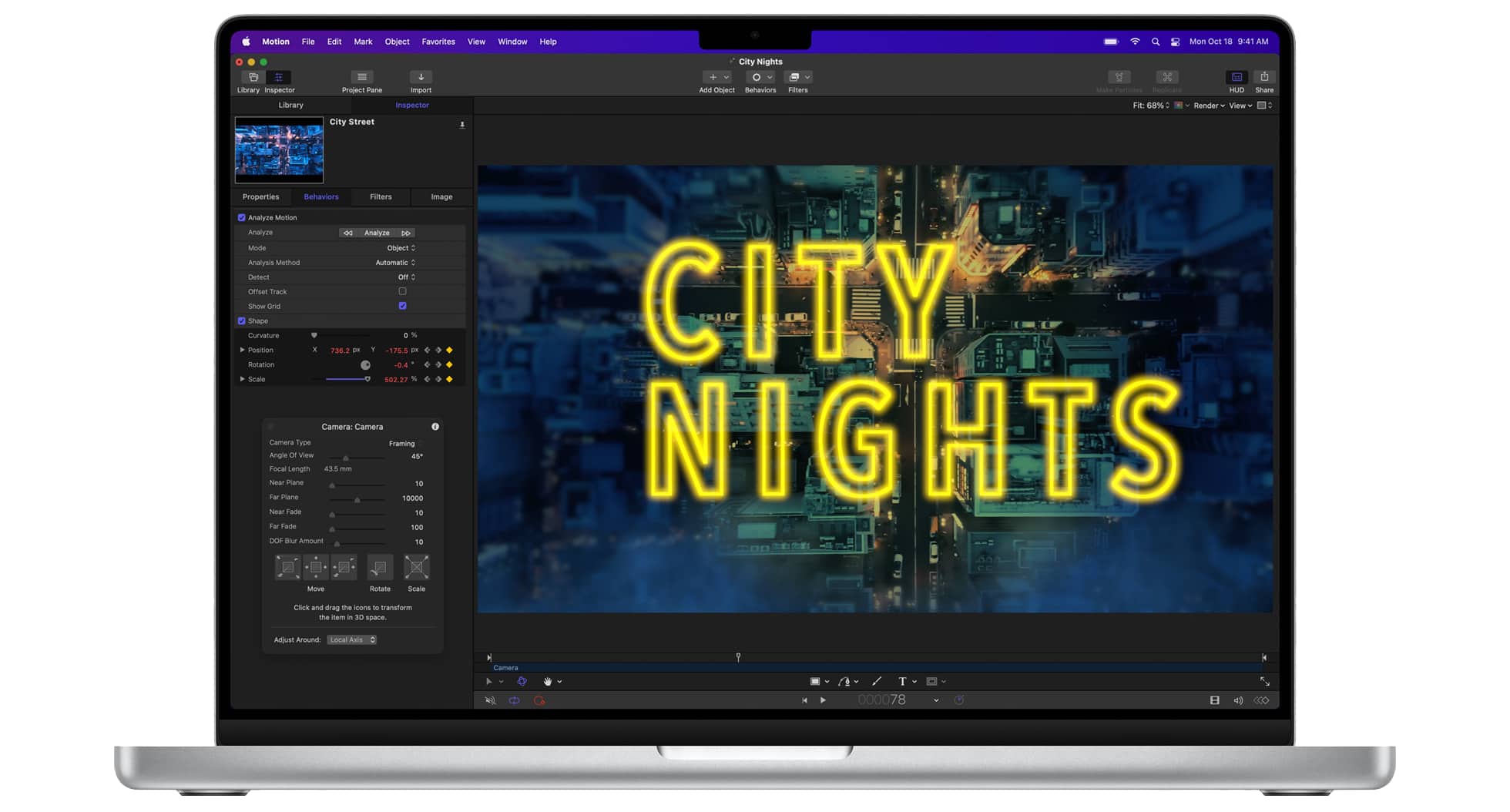Expand the Position disclosure triangle
Image resolution: width=1510 pixels, height=812 pixels.
tap(243, 350)
